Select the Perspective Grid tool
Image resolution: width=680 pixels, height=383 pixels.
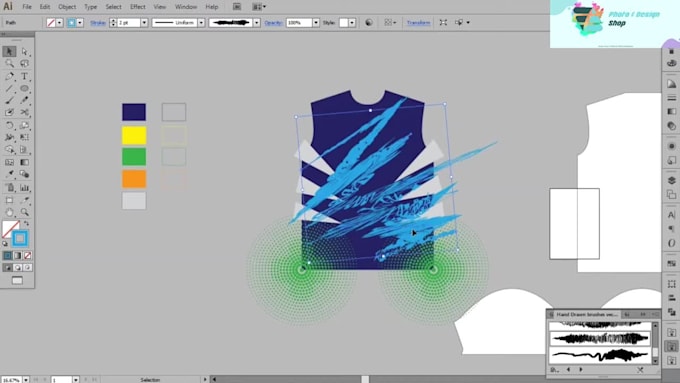[x=24, y=150]
